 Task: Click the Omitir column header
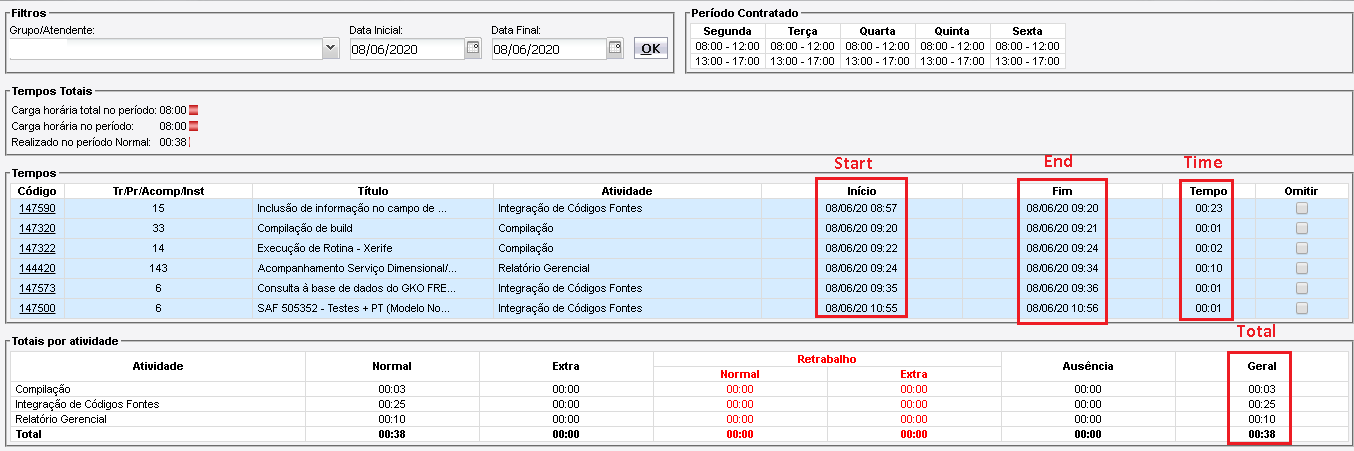(x=1301, y=190)
